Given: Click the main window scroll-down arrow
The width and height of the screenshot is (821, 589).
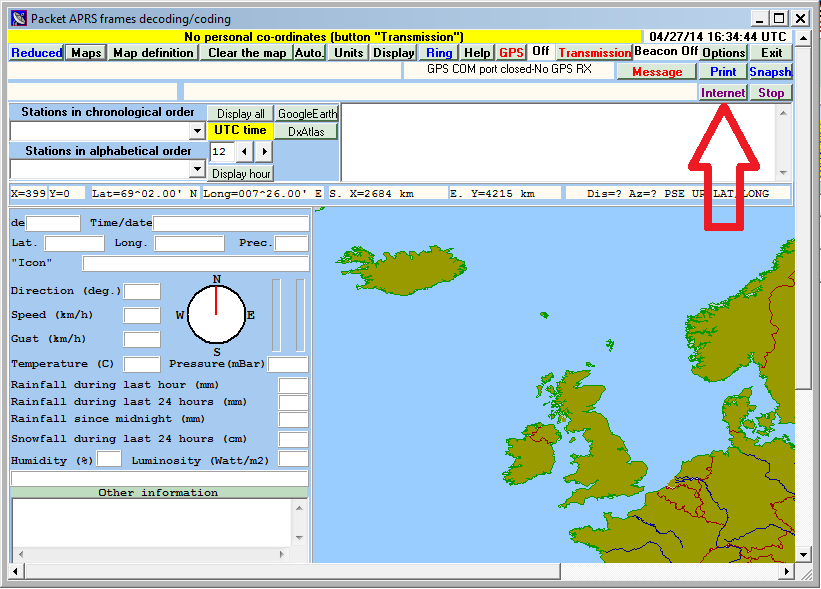Looking at the screenshot, I should 803,554.
